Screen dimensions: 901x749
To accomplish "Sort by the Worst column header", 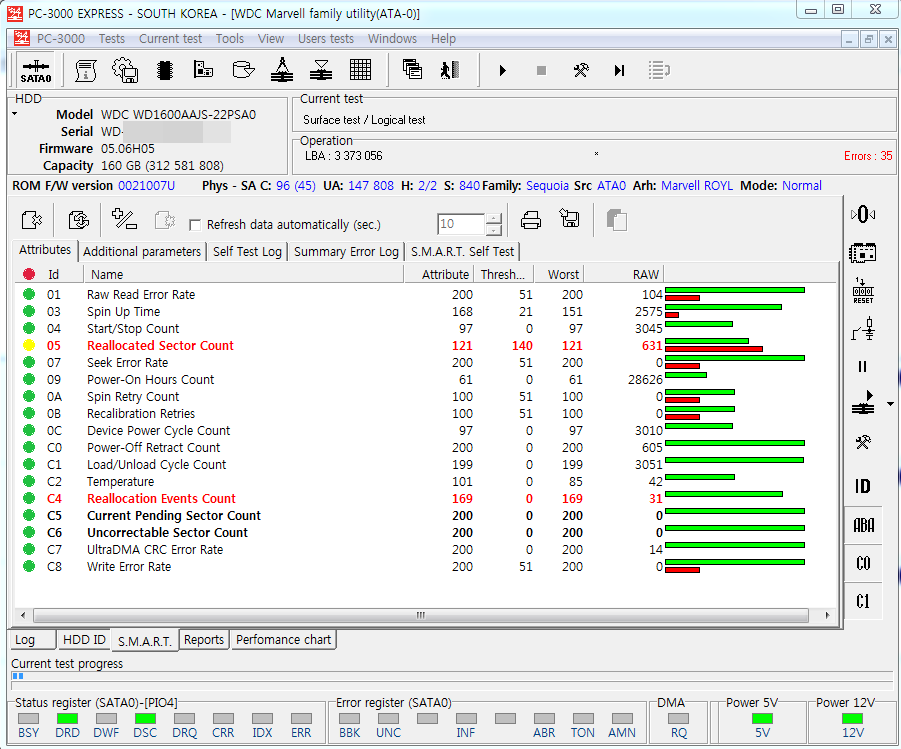I will tap(559, 274).
